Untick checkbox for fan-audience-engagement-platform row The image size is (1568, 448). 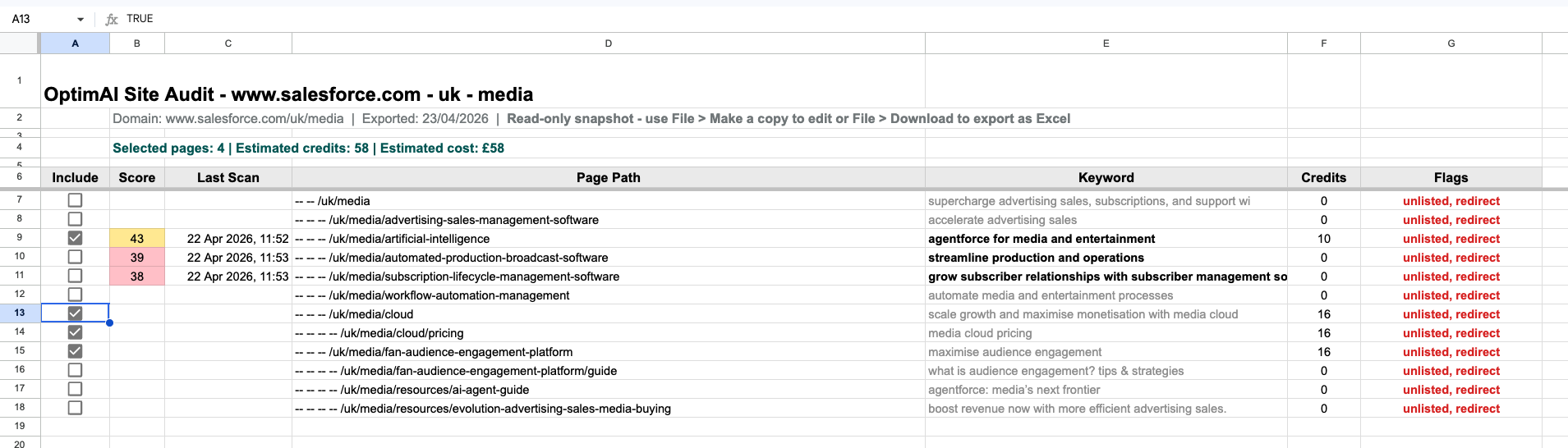pos(75,351)
